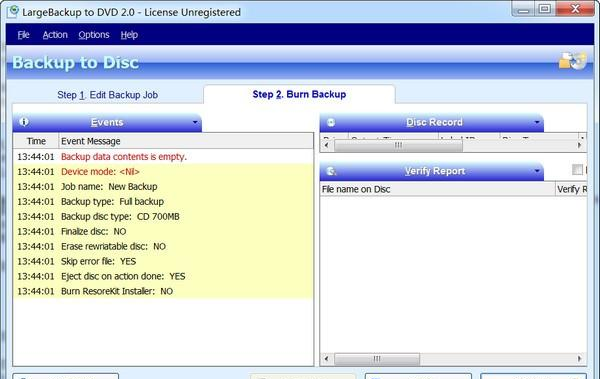The width and height of the screenshot is (600, 379).
Task: Minimize the LargeBackup window
Action: [x=523, y=9]
